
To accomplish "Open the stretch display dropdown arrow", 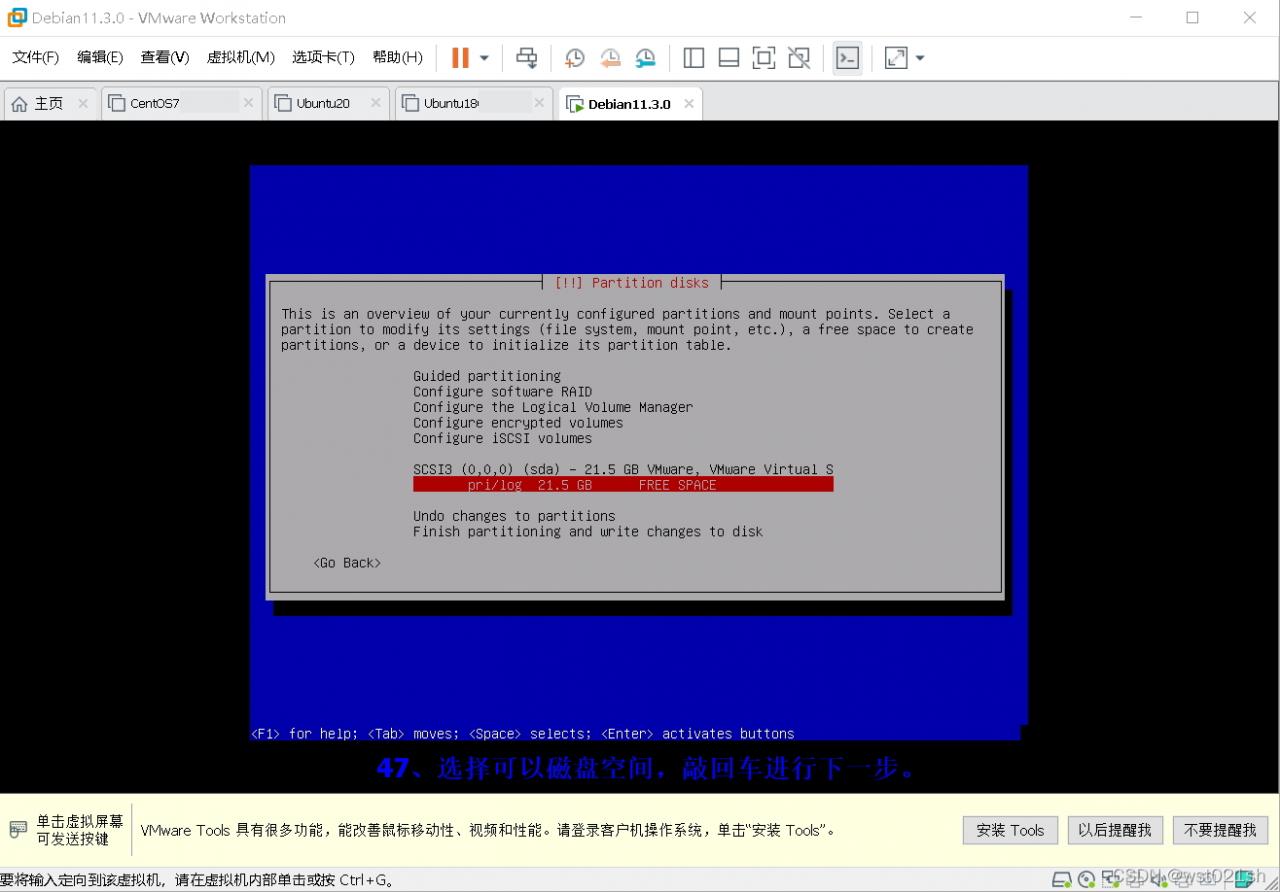I will click(x=920, y=58).
